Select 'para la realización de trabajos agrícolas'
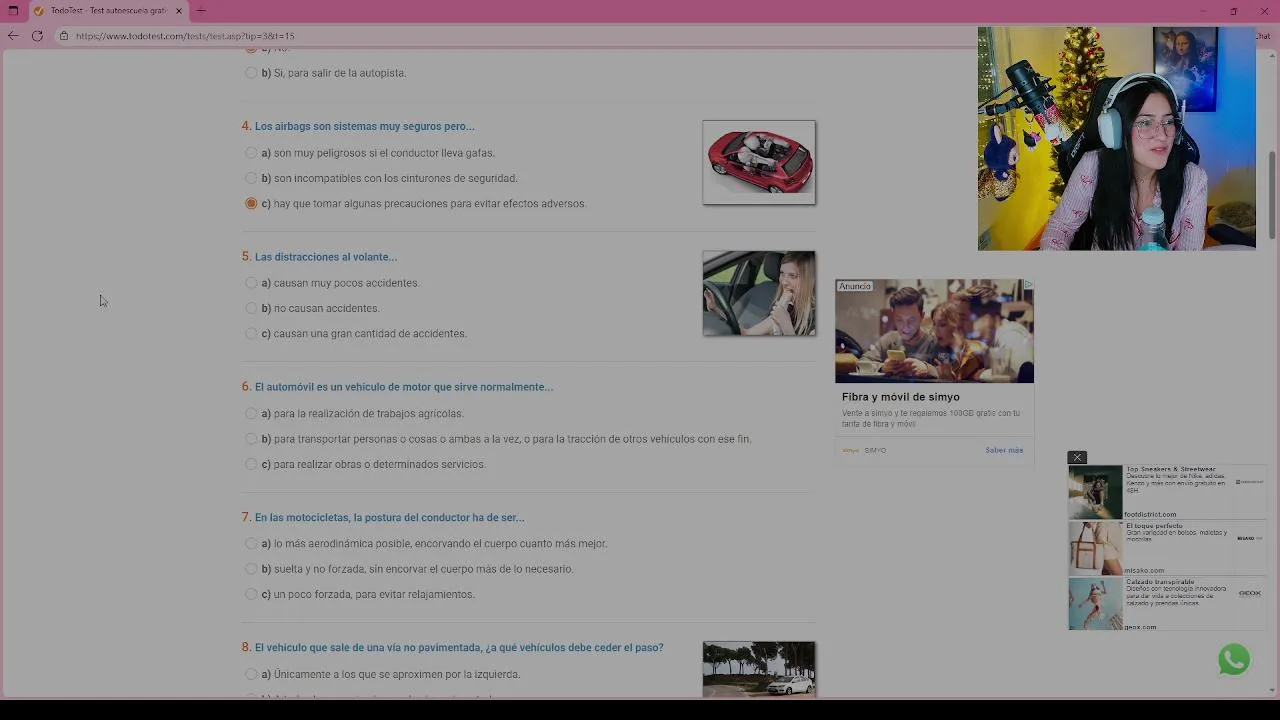1280x720 pixels. click(251, 413)
